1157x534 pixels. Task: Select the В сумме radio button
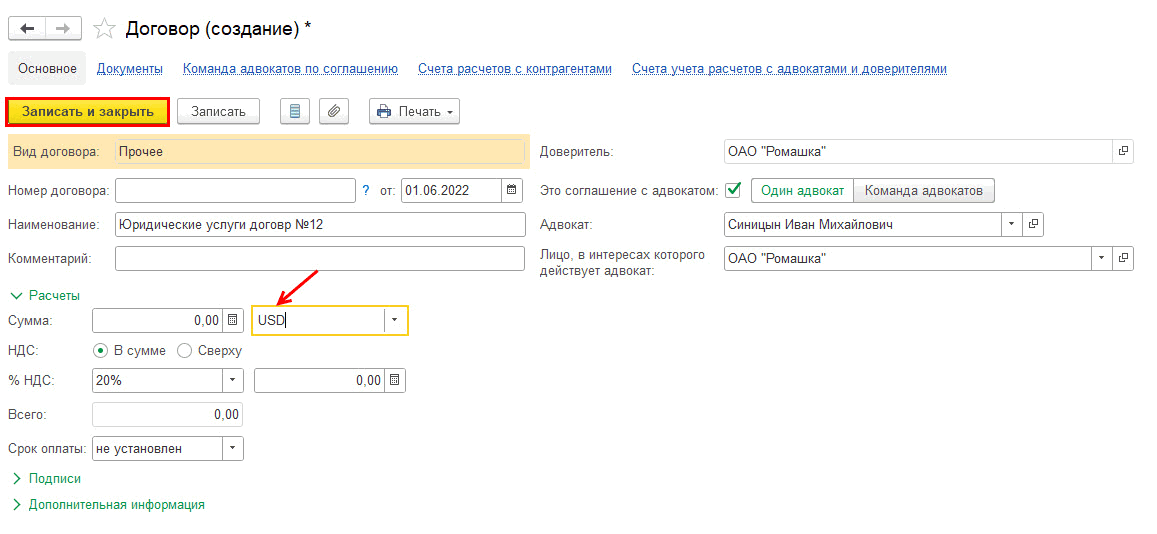(x=100, y=351)
